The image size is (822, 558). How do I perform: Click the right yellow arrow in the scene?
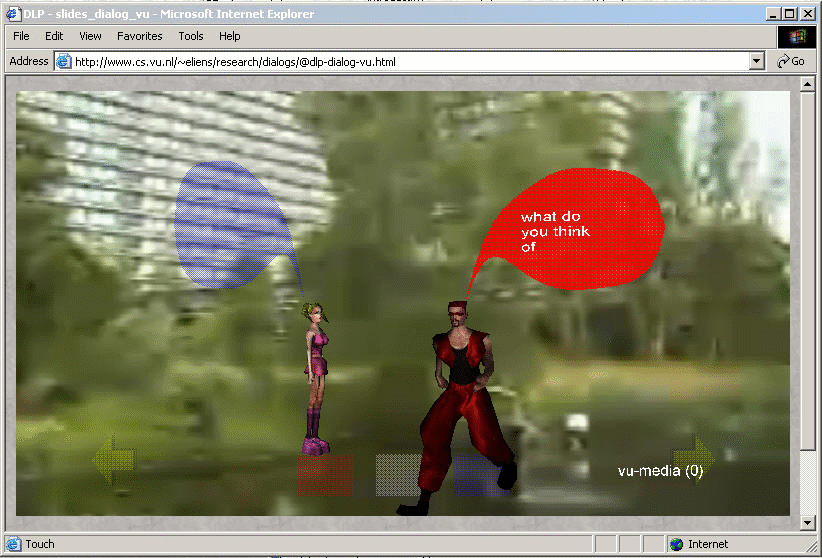pyautogui.click(x=693, y=457)
